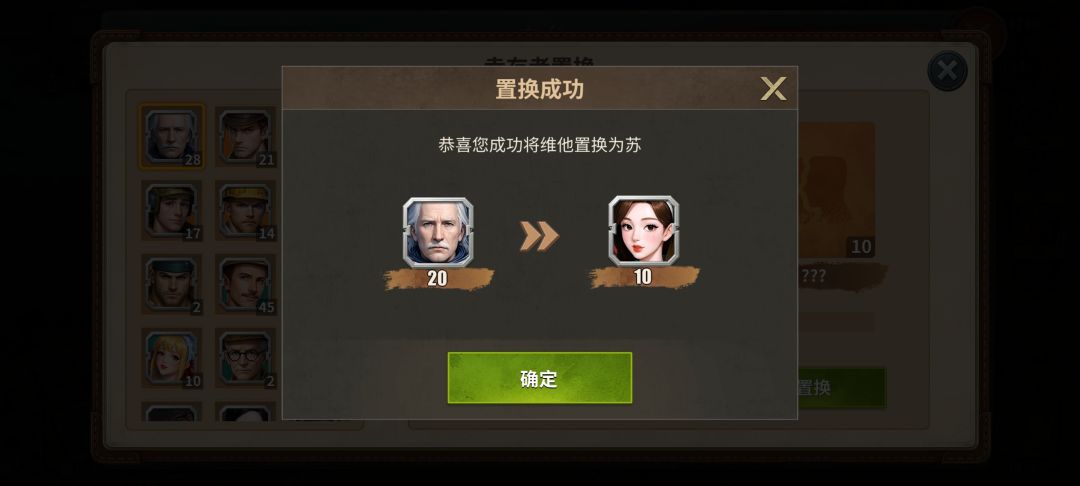This screenshot has height=486, width=1080.
Task: Pick the hero avatar with count 28
Action: [172, 136]
